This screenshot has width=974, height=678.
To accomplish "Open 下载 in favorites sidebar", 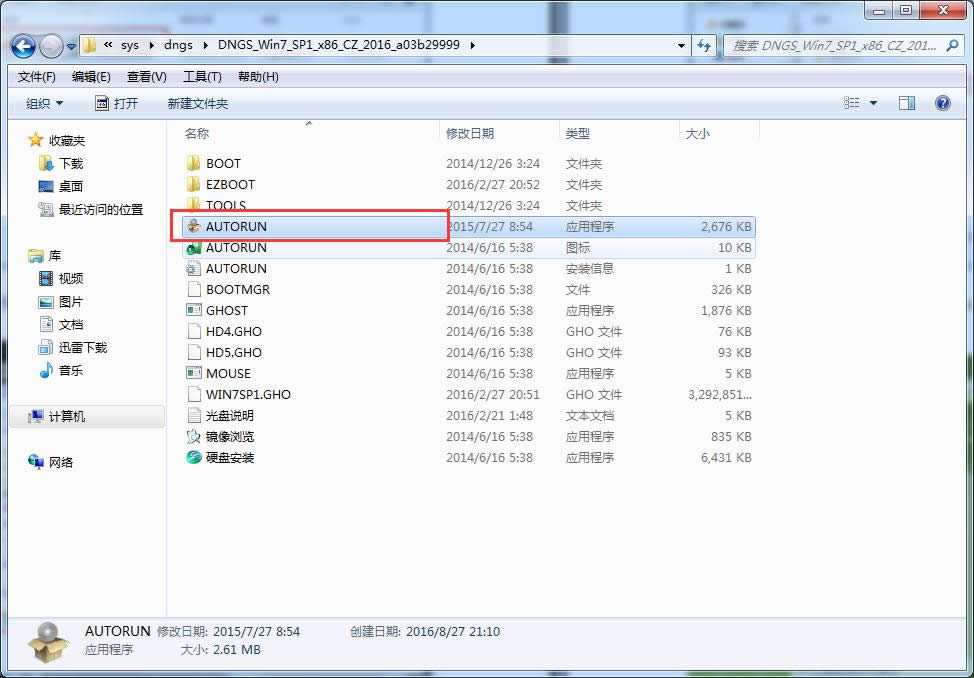I will [x=70, y=164].
